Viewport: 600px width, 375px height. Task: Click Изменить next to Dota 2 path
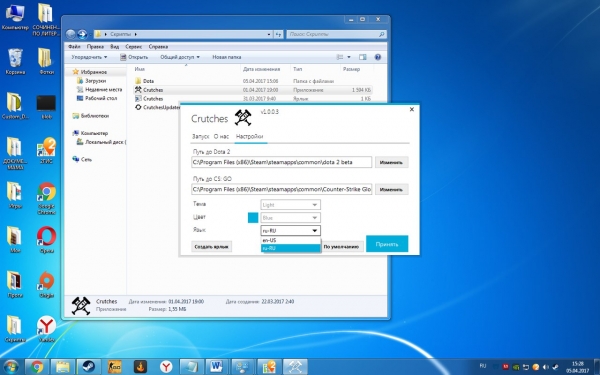coord(391,162)
